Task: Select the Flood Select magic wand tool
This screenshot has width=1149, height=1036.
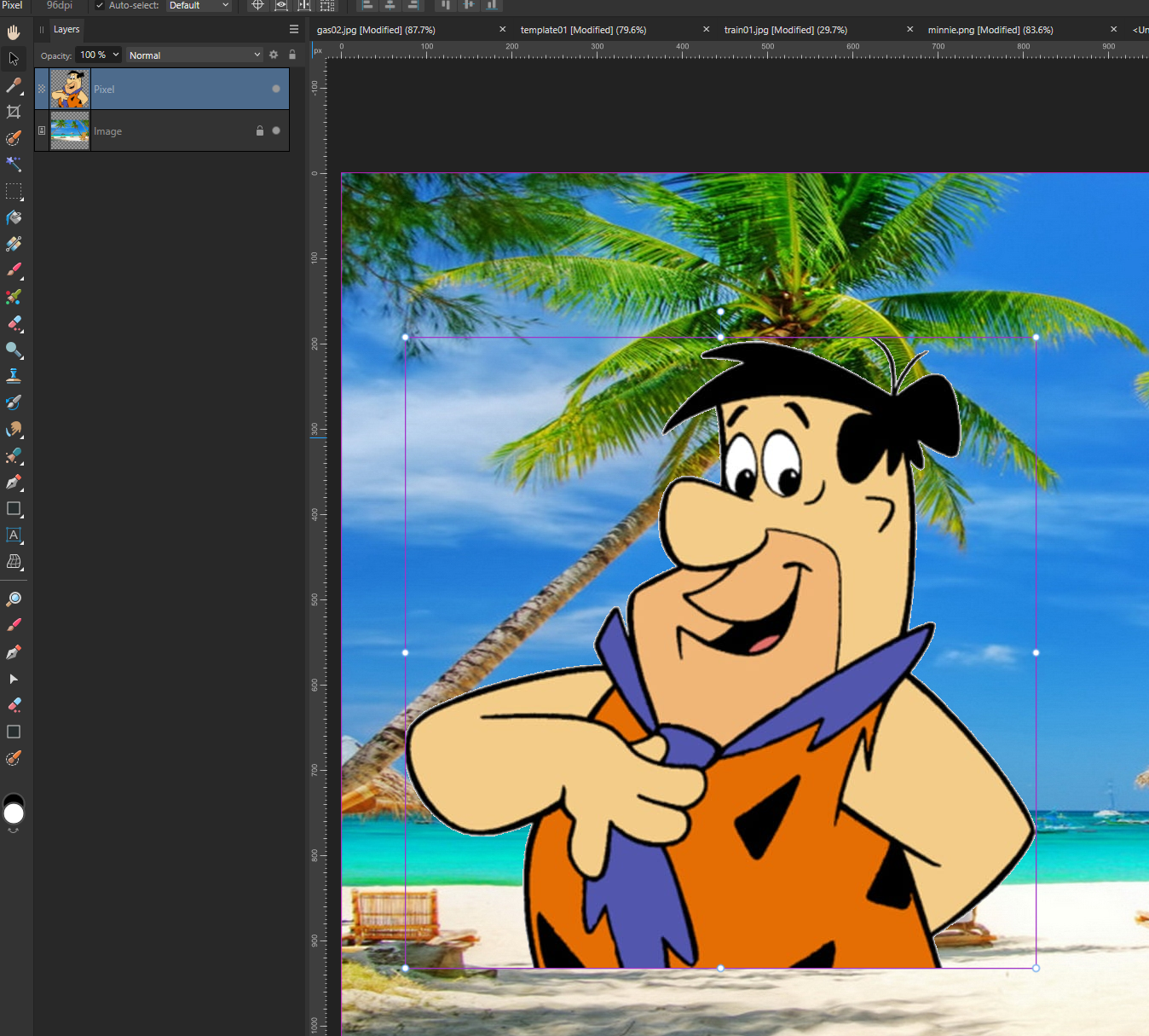Action: [14, 165]
